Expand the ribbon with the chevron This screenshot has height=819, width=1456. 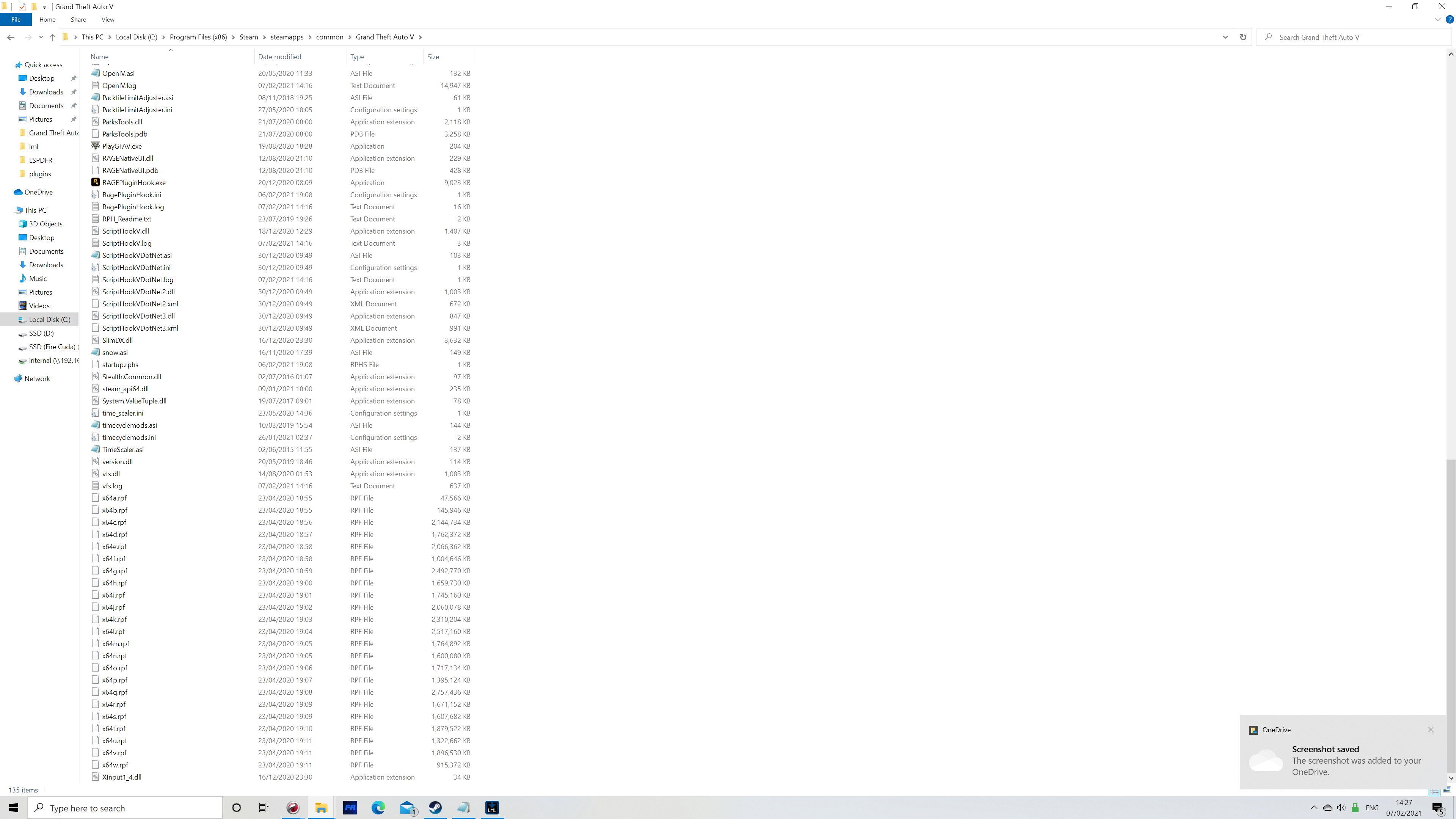(x=1437, y=19)
